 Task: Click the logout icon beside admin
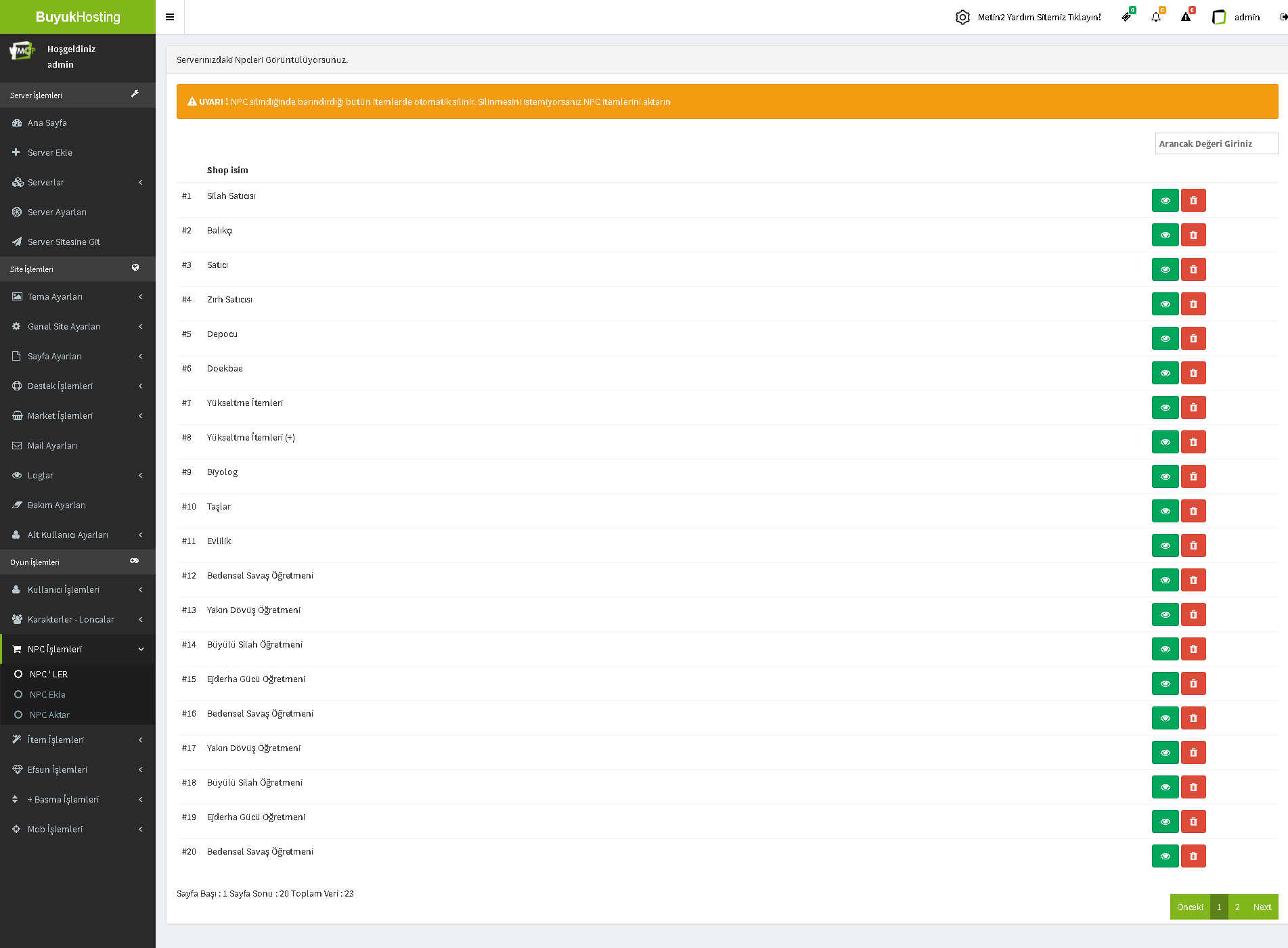[x=1283, y=17]
